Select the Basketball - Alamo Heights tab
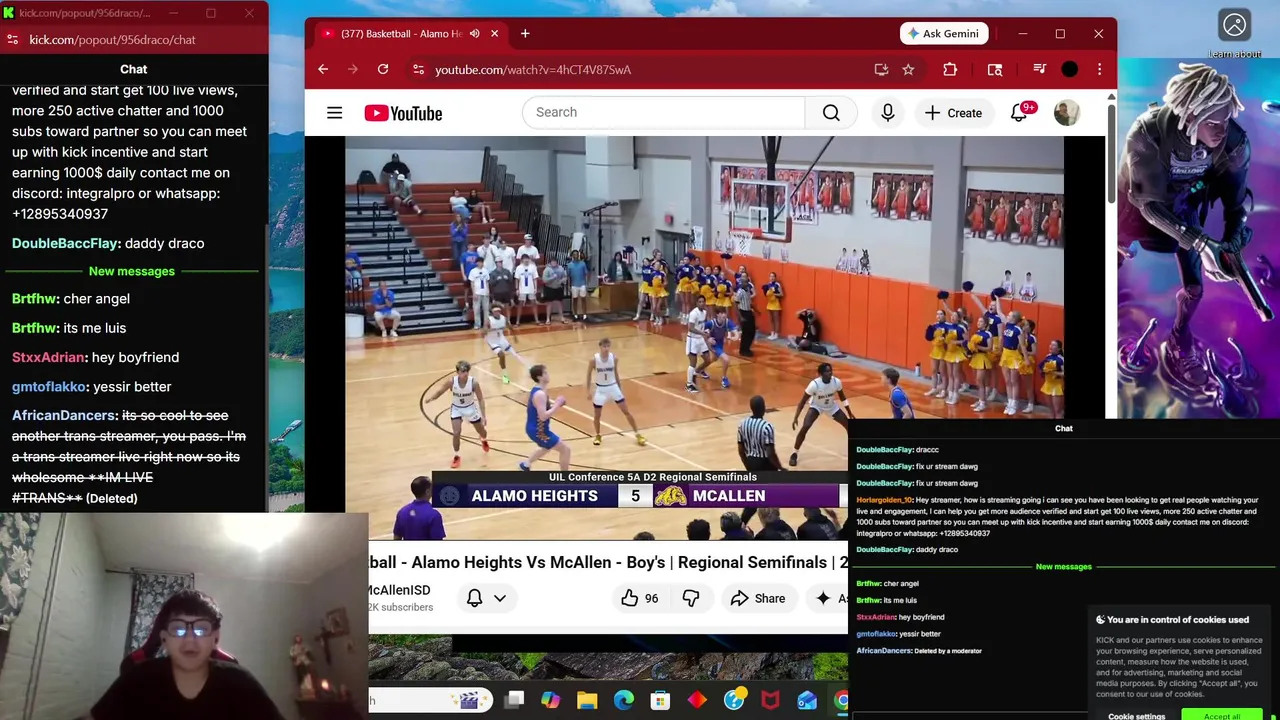 point(400,34)
